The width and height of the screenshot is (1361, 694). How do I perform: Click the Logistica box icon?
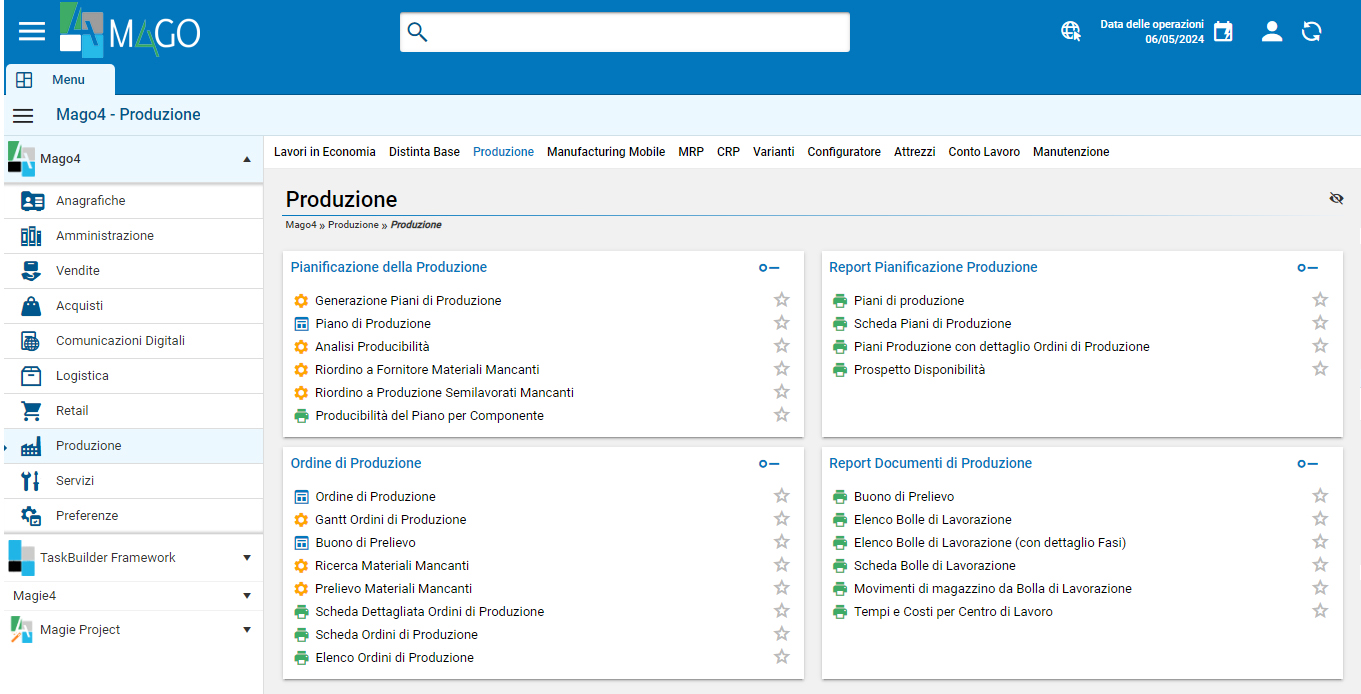click(31, 376)
